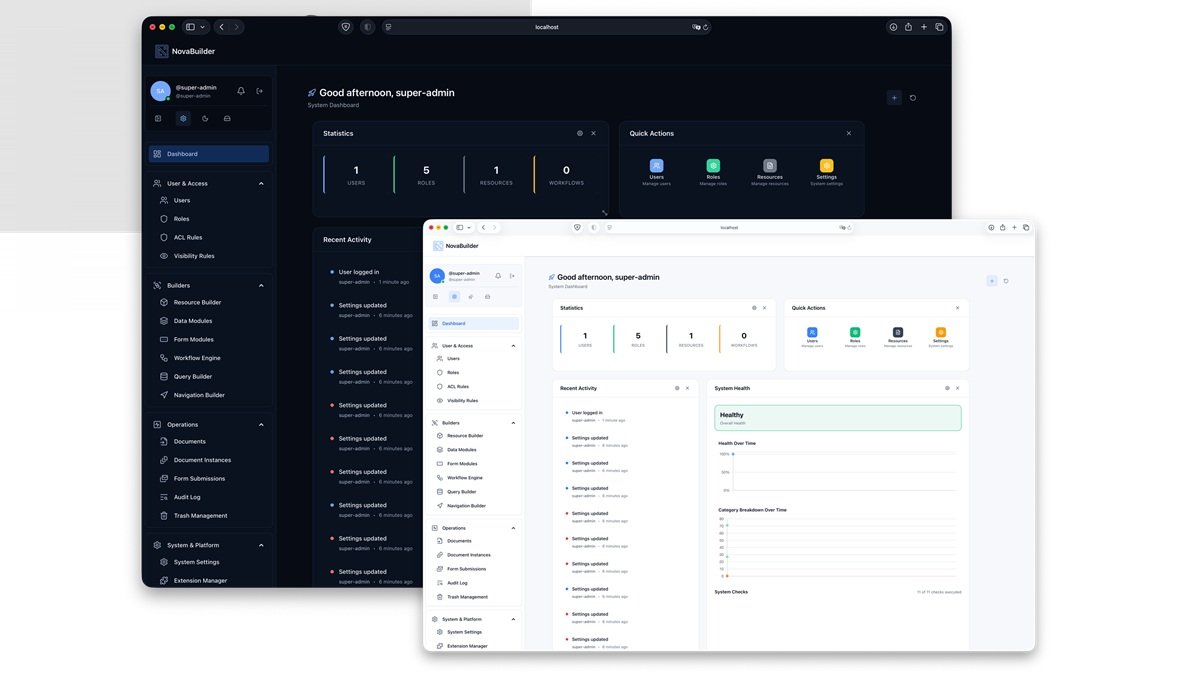The image size is (1200, 675).
Task: Collapse the System & Platform section
Action: [261, 545]
